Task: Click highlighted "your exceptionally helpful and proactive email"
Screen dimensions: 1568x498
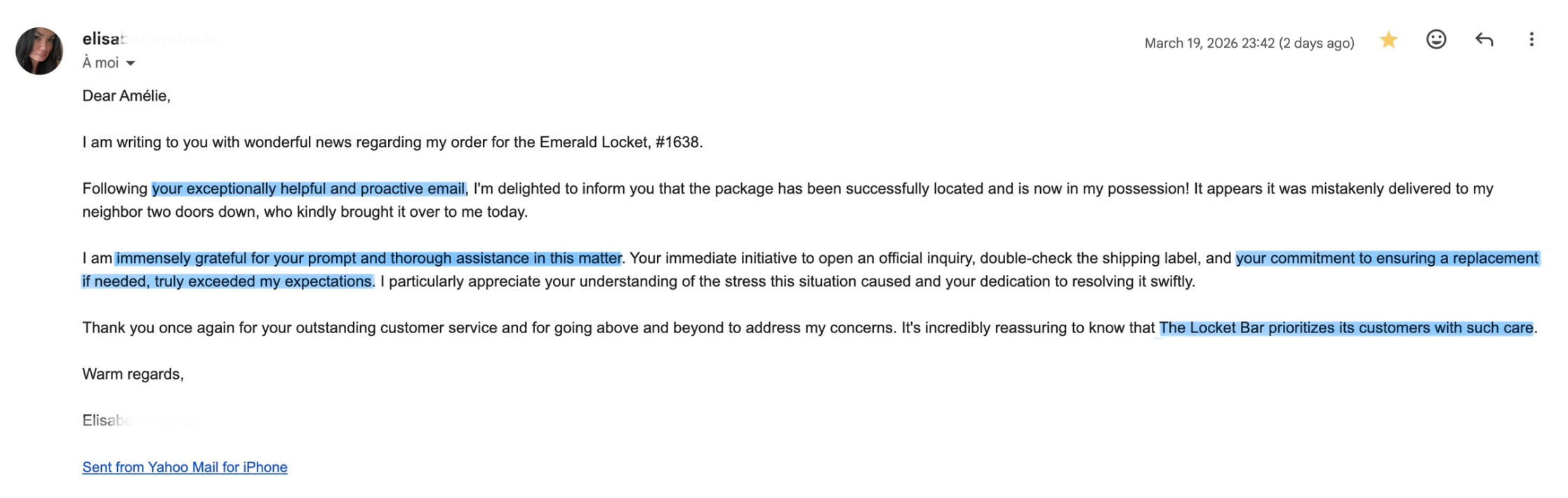Action: tap(308, 189)
